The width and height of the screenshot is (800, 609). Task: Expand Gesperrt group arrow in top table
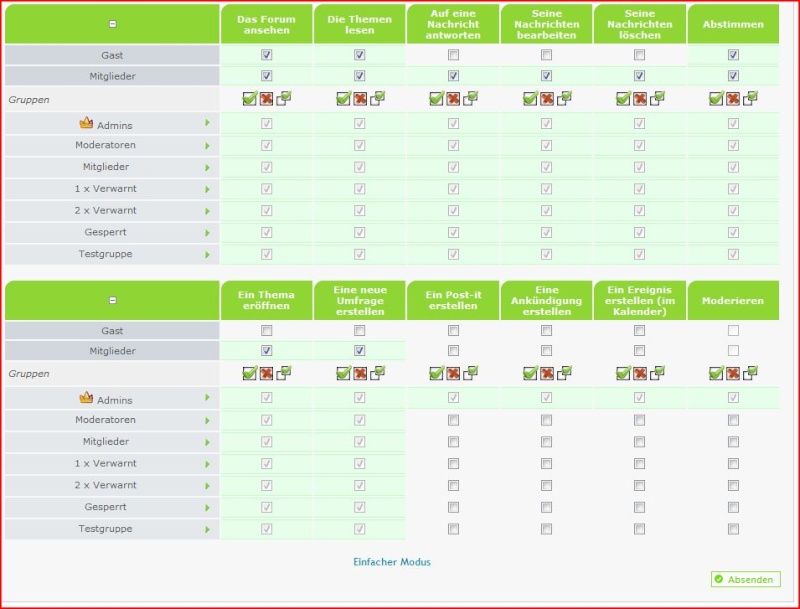pyautogui.click(x=207, y=233)
